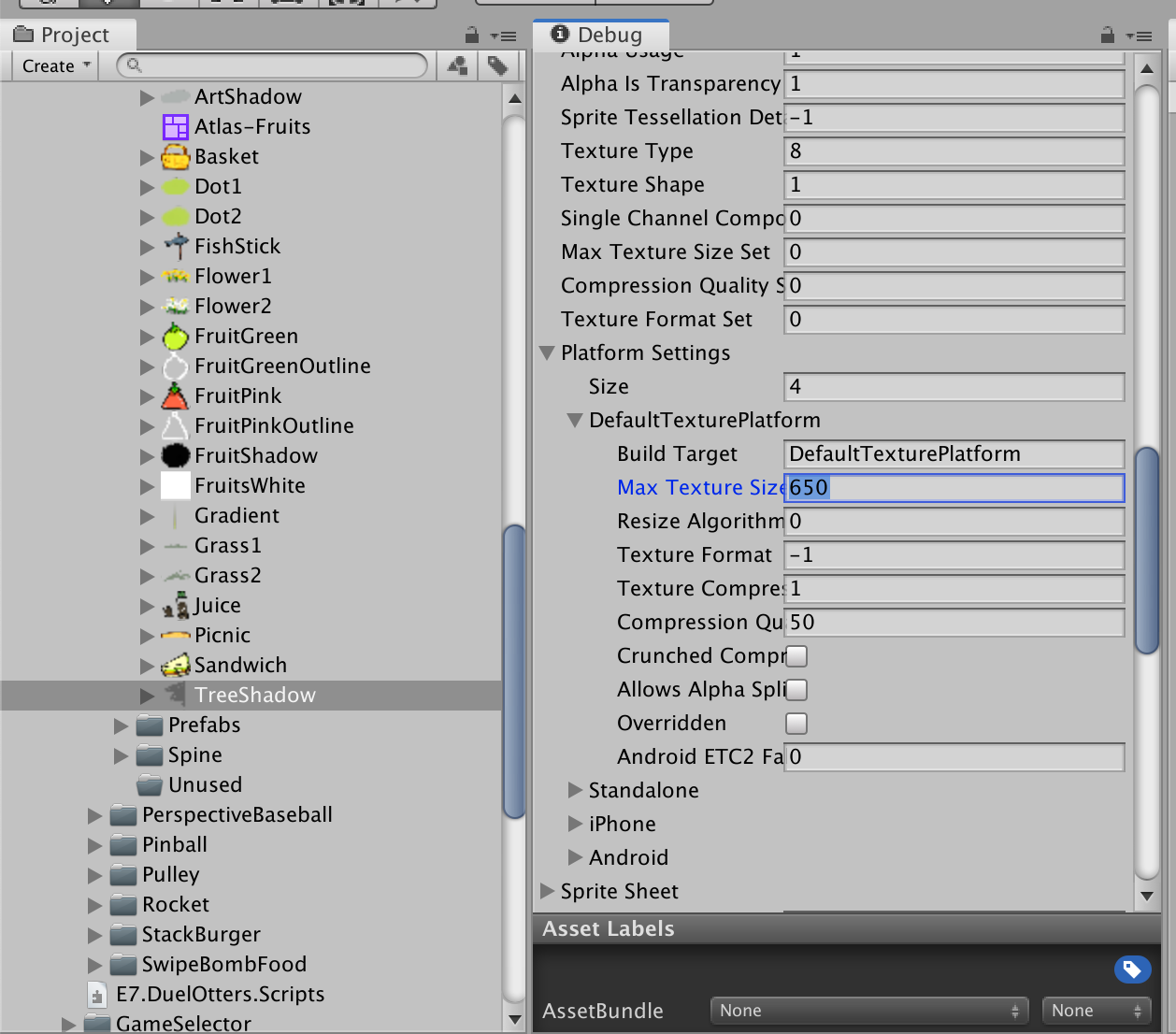Click the Max Texture Size field

954,488
